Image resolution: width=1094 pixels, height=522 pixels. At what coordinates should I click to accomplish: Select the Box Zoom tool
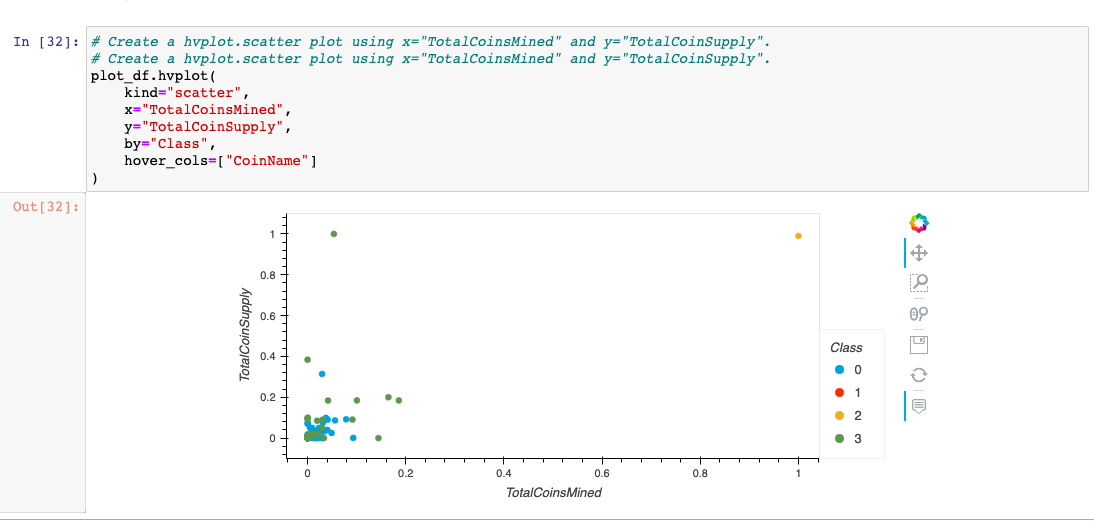coord(919,283)
